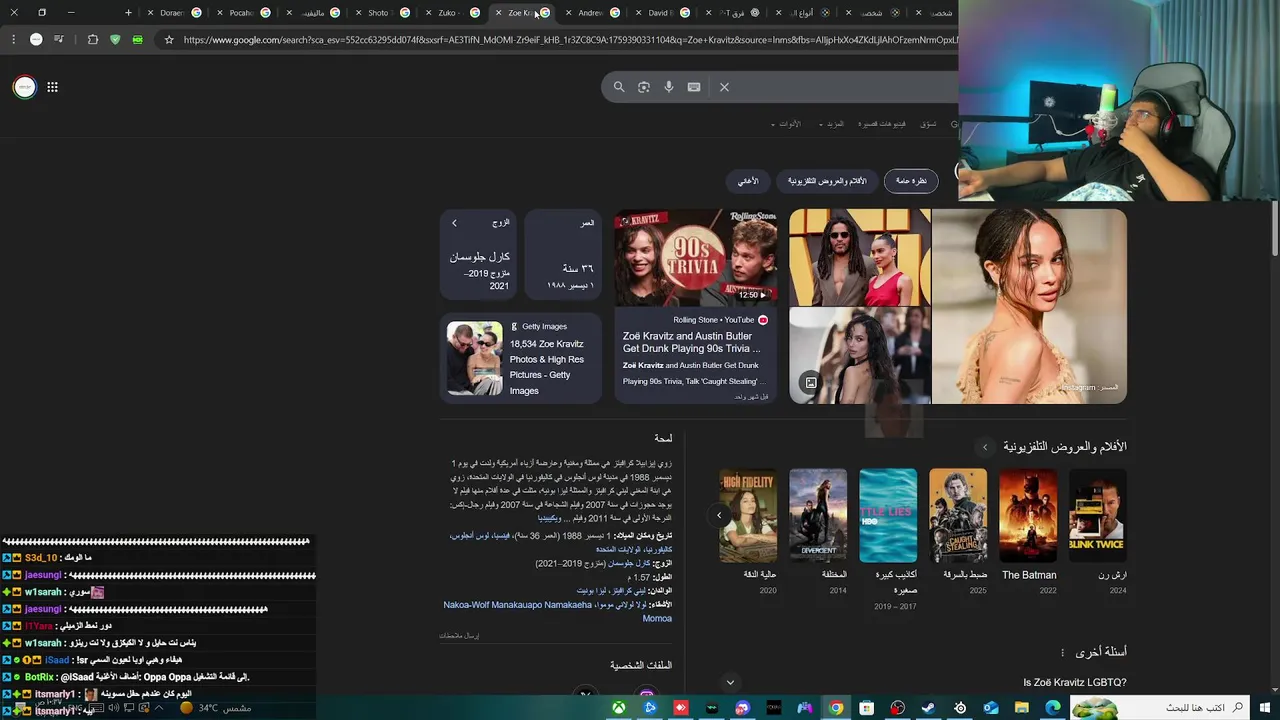Open Caught Stealing poster (ضبط بالسرقة)
Viewport: 1280px width, 720px height.
(958, 515)
